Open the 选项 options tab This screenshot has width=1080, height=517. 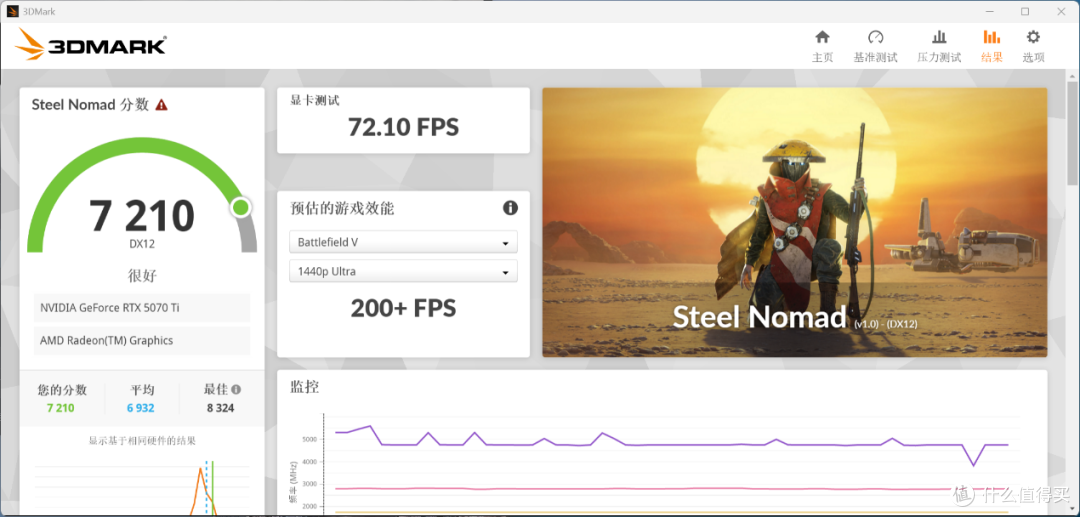point(1033,47)
